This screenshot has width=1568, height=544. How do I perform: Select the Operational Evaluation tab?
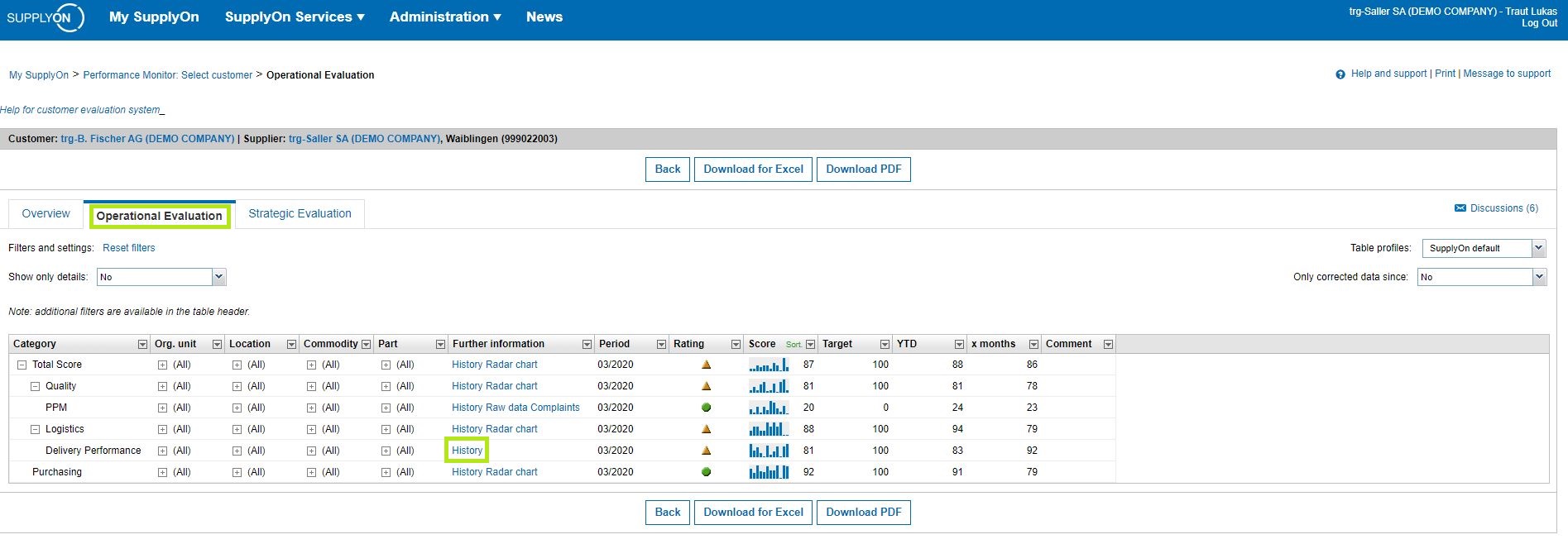click(x=160, y=216)
